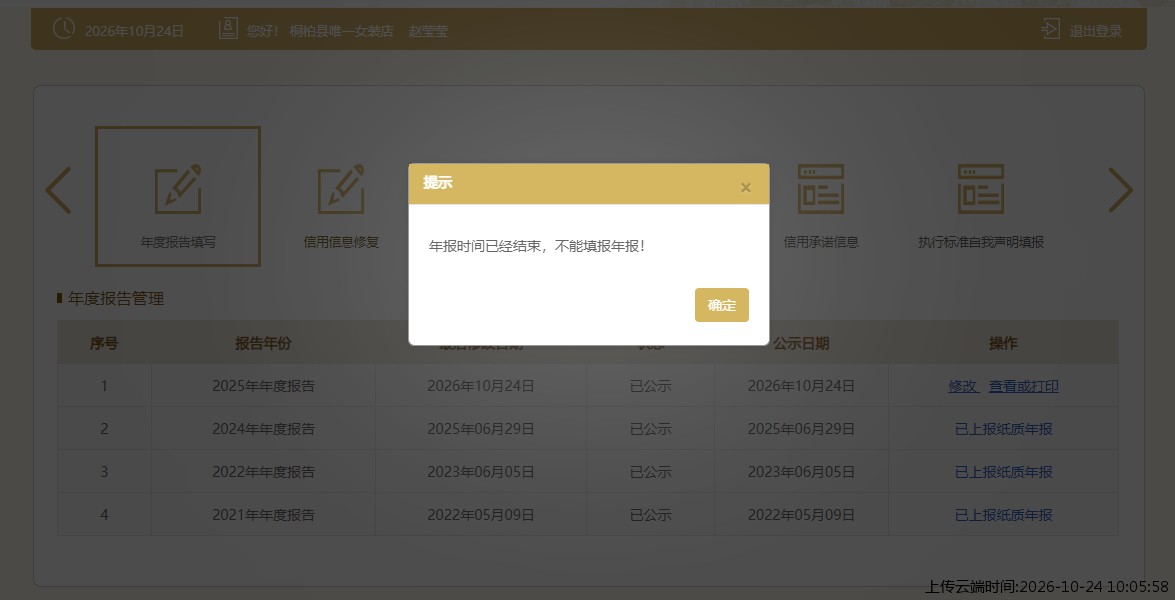Click the user name 赵莹莹
Screen dimensions: 1175x600
pyautogui.click(x=428, y=31)
